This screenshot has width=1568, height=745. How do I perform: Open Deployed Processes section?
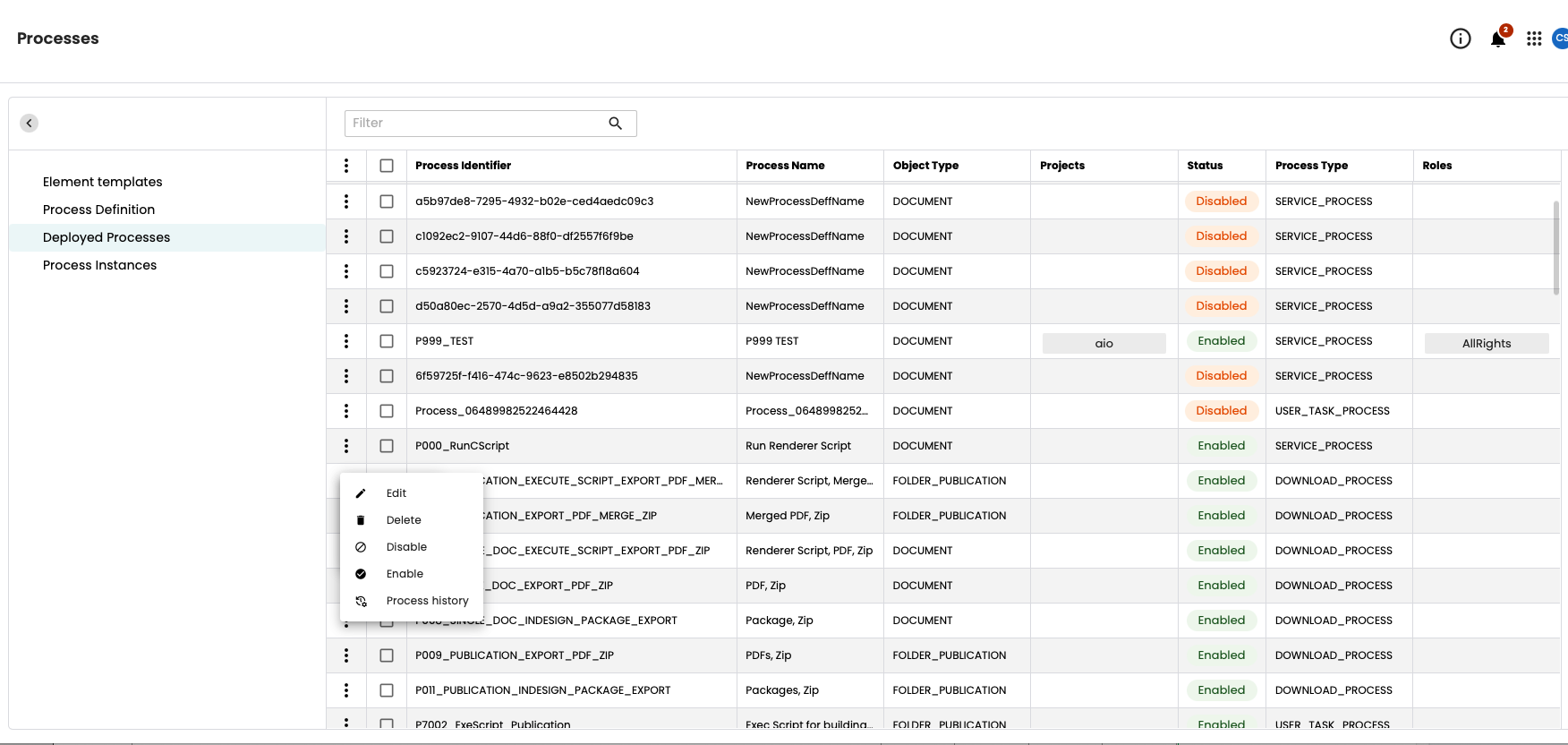[166, 237]
